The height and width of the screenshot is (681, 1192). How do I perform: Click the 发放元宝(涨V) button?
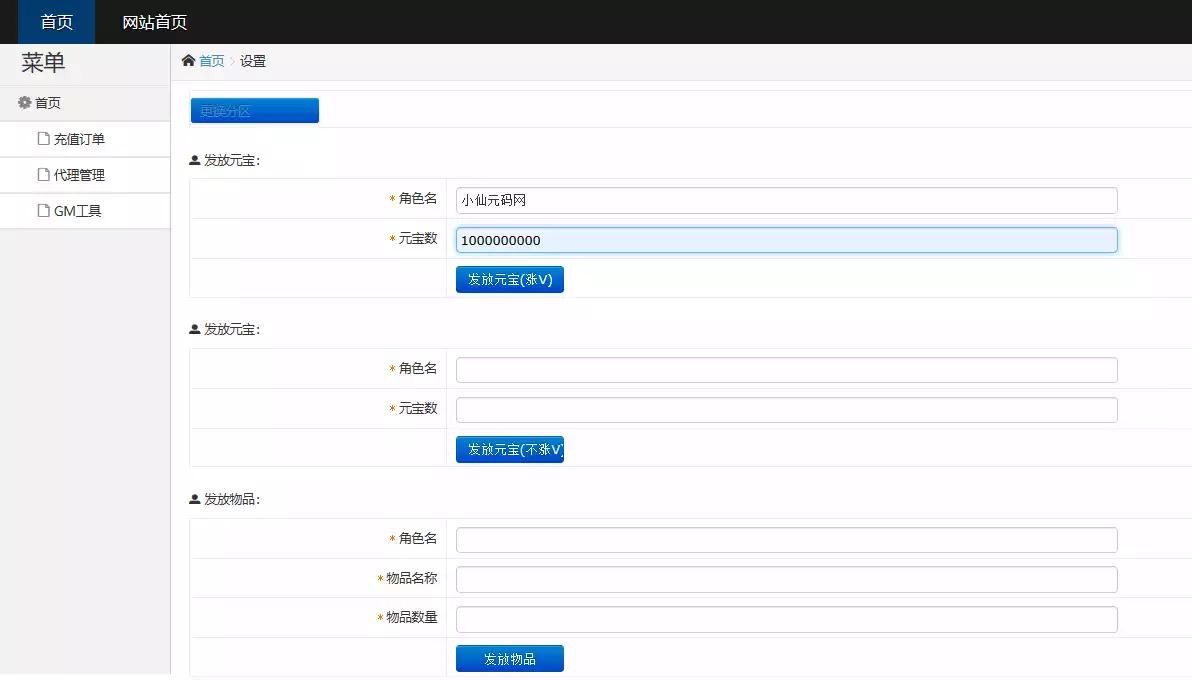tap(510, 280)
